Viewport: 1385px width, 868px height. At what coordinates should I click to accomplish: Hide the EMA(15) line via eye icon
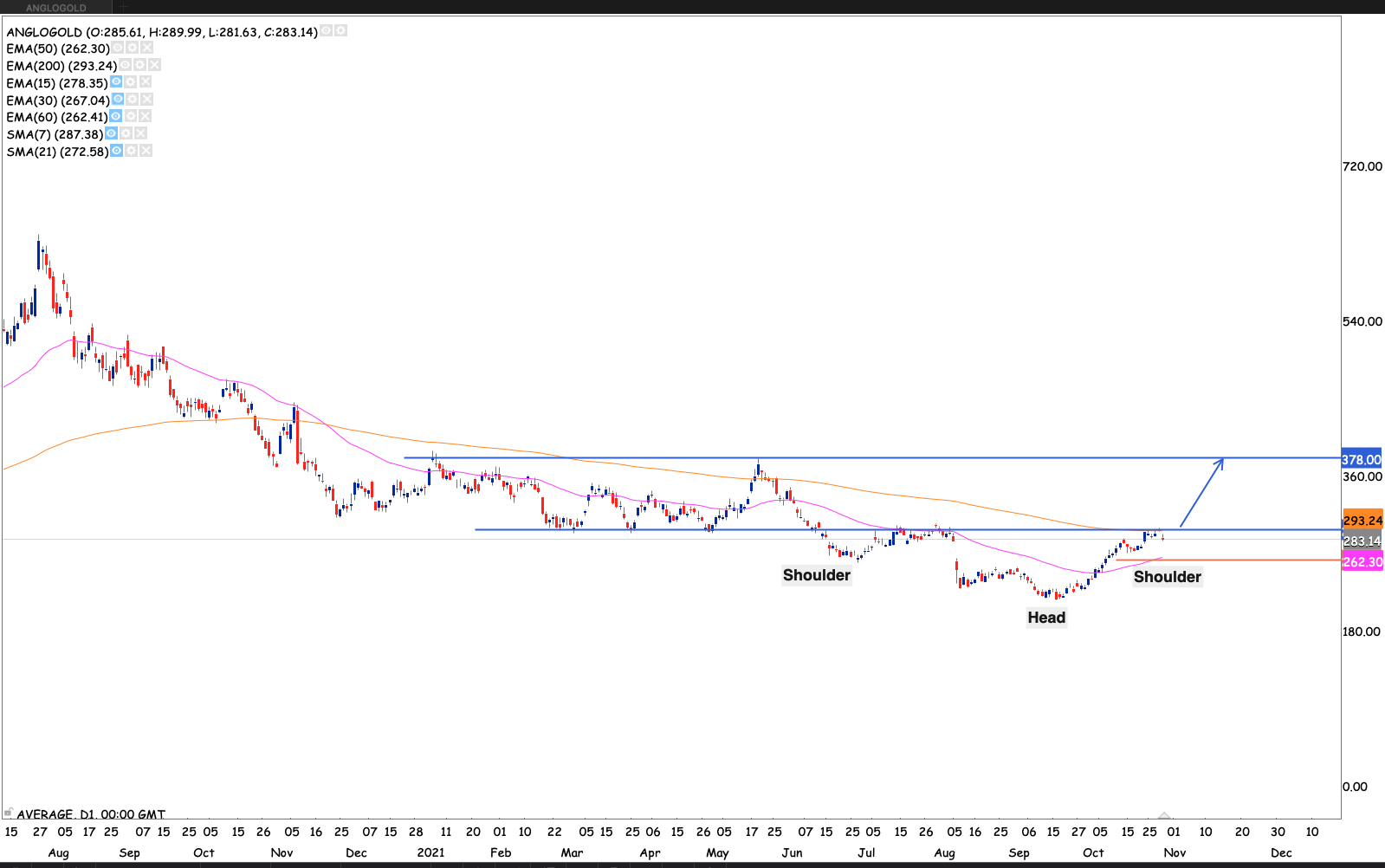click(x=116, y=82)
